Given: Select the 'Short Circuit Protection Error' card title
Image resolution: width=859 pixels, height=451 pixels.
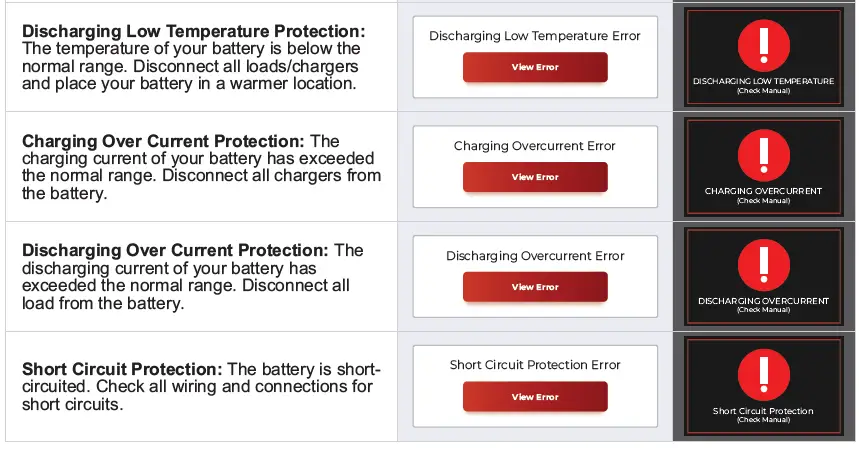Looking at the screenshot, I should pos(535,365).
